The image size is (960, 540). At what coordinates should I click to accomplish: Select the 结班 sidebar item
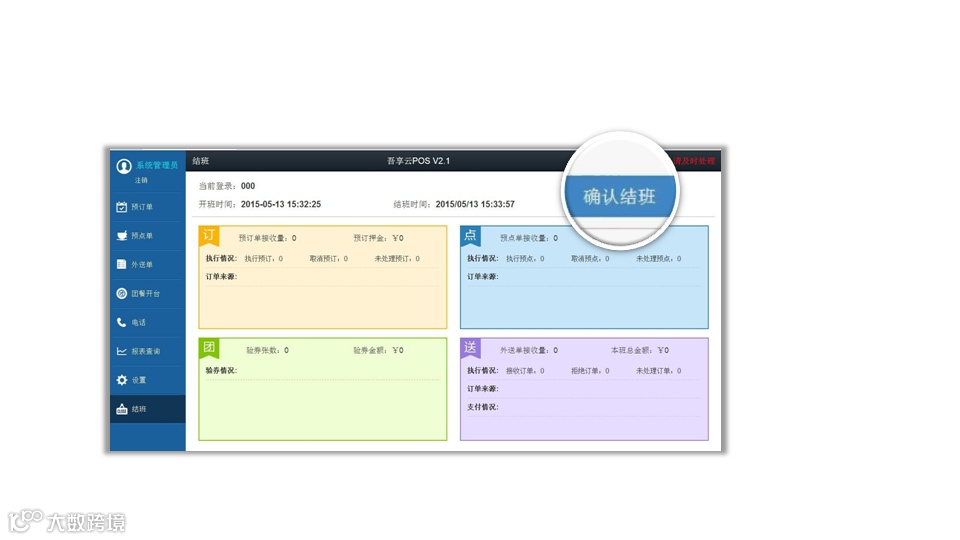(148, 409)
